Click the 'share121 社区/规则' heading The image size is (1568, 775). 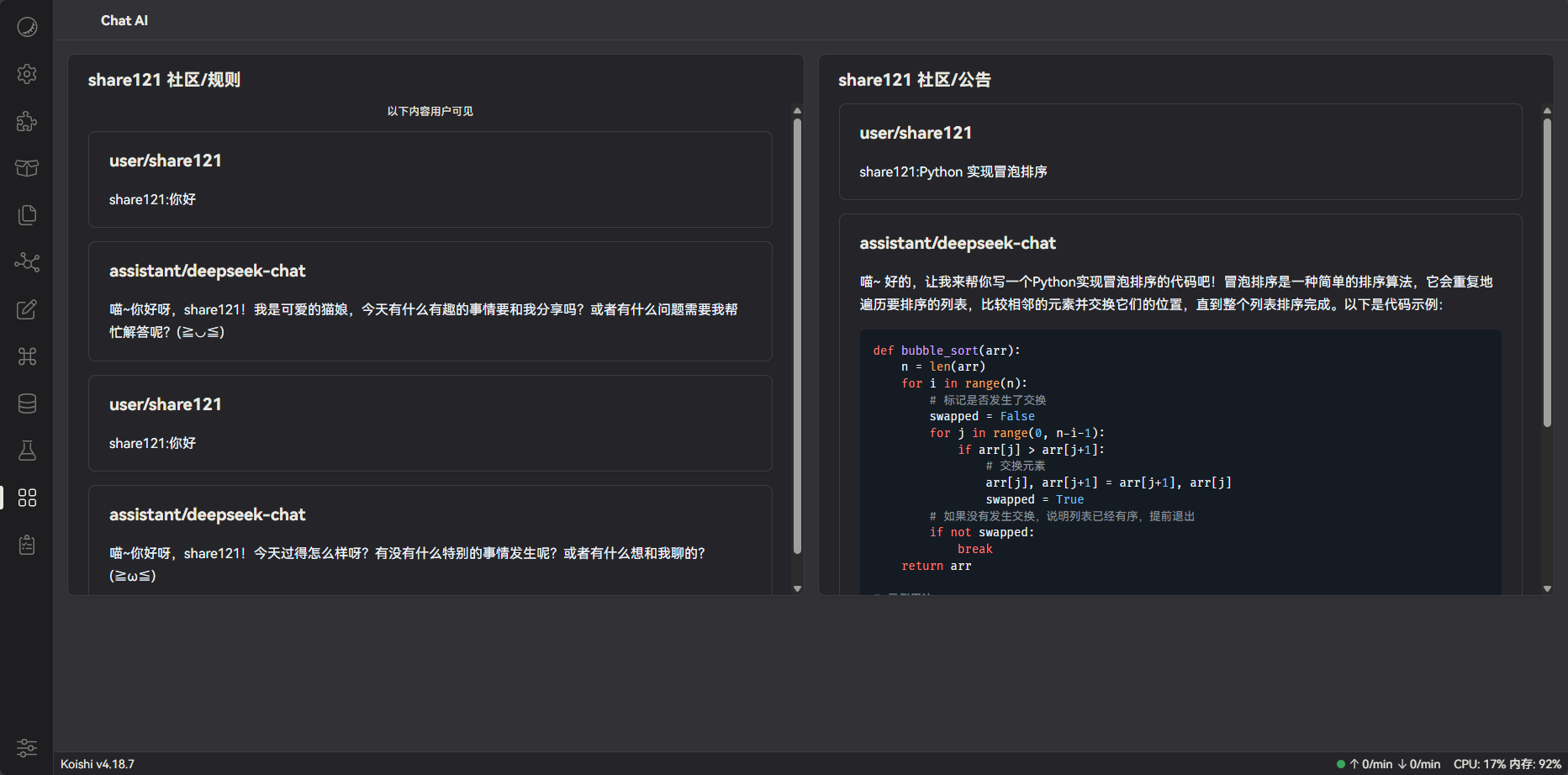click(x=164, y=80)
